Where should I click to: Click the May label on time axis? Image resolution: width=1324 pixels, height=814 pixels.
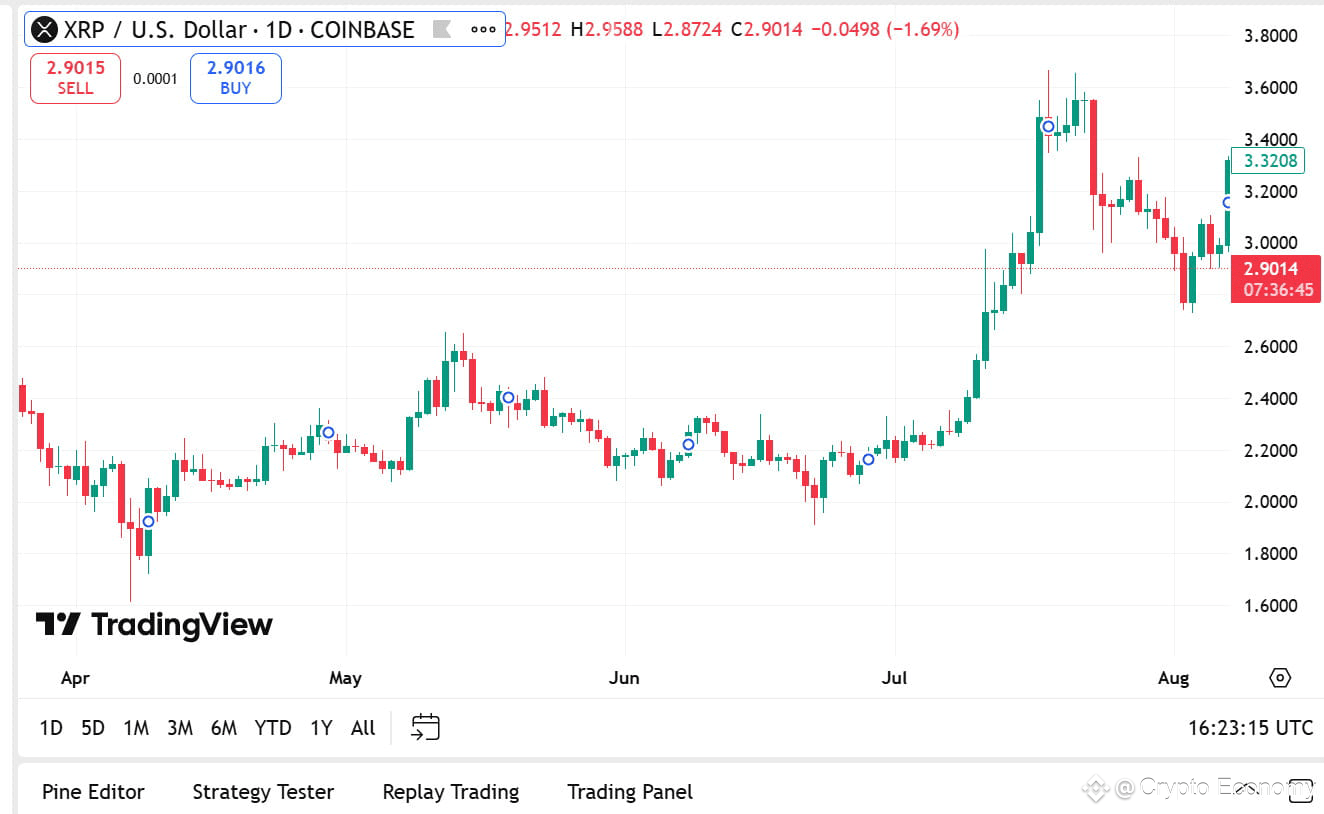pyautogui.click(x=345, y=678)
